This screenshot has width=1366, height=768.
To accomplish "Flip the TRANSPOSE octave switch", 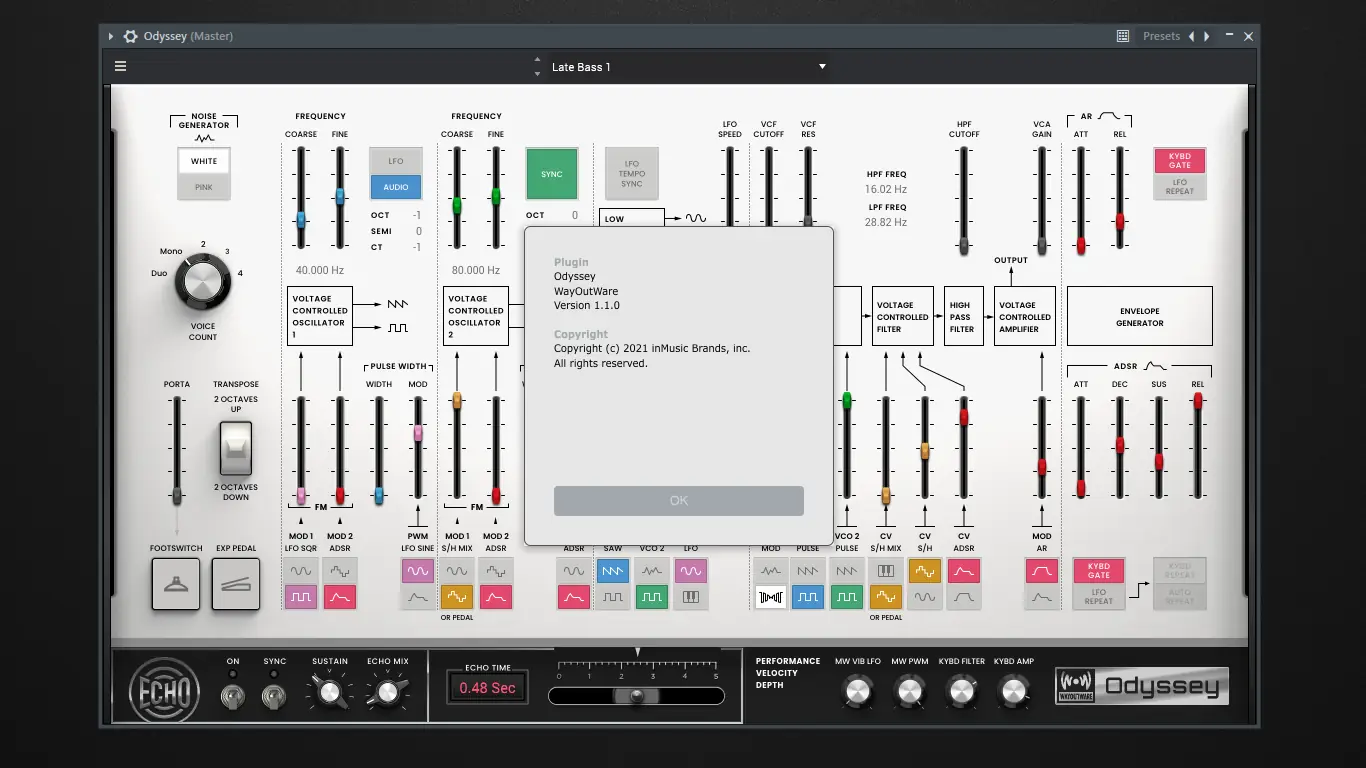I will pos(236,448).
